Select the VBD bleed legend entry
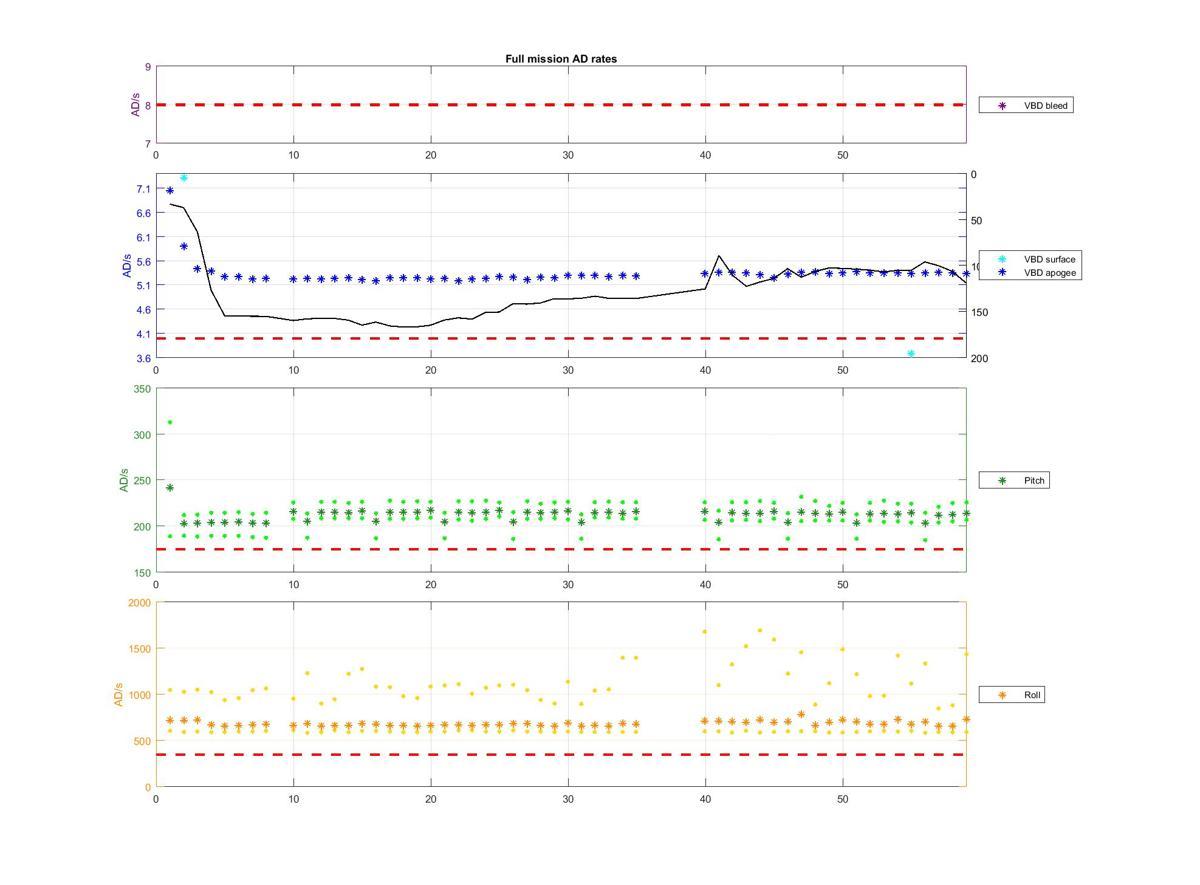 1026,105
